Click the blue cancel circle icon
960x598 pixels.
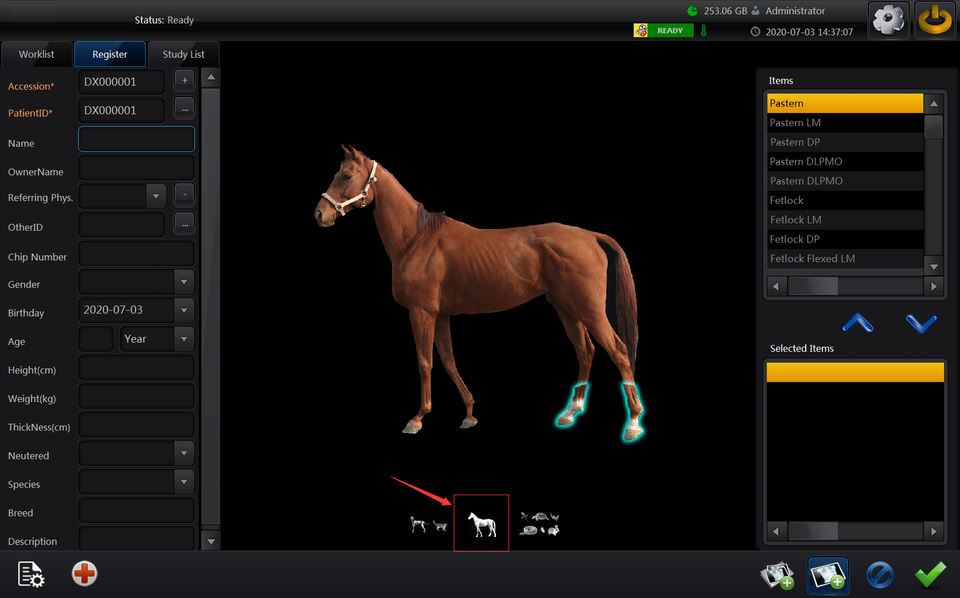pyautogui.click(x=879, y=576)
